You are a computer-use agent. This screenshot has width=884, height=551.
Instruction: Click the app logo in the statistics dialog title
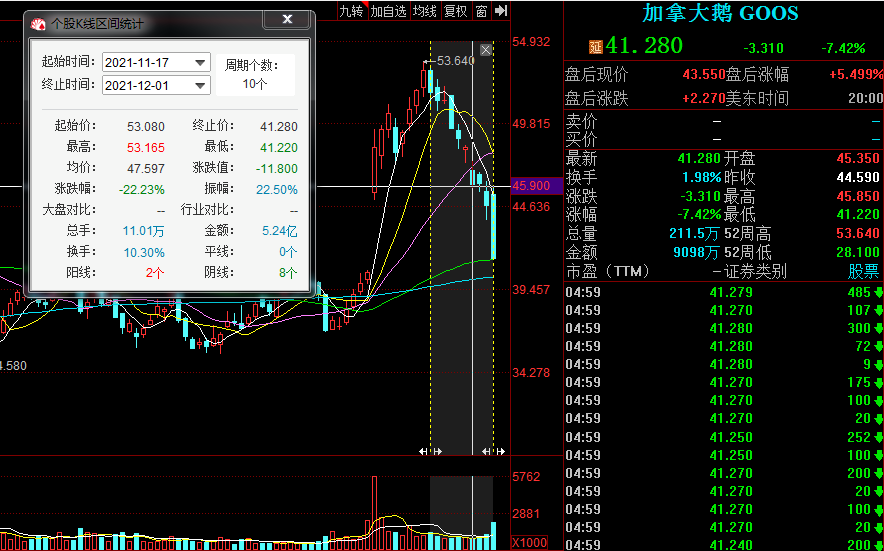37,22
